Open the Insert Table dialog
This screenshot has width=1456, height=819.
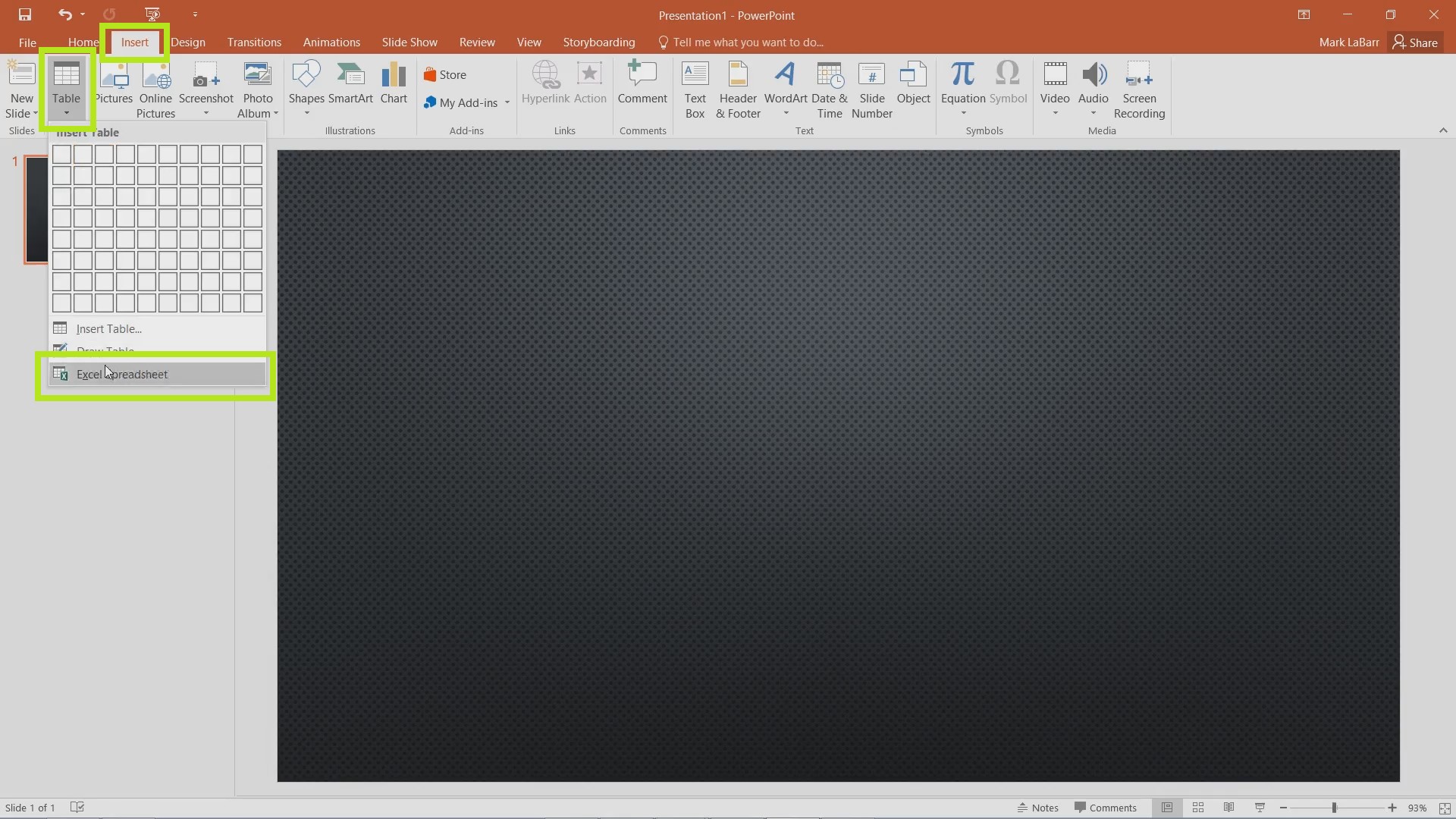pyautogui.click(x=109, y=328)
